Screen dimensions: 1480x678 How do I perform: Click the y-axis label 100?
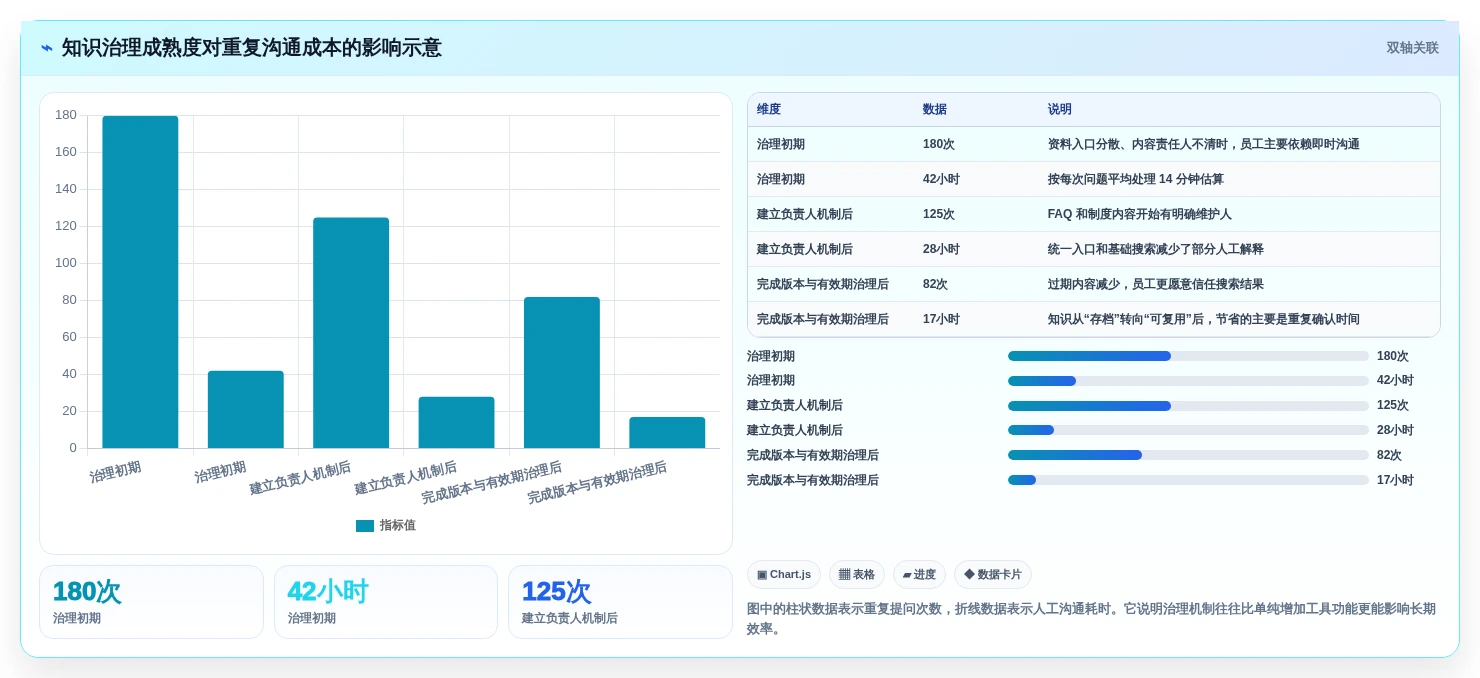66,263
